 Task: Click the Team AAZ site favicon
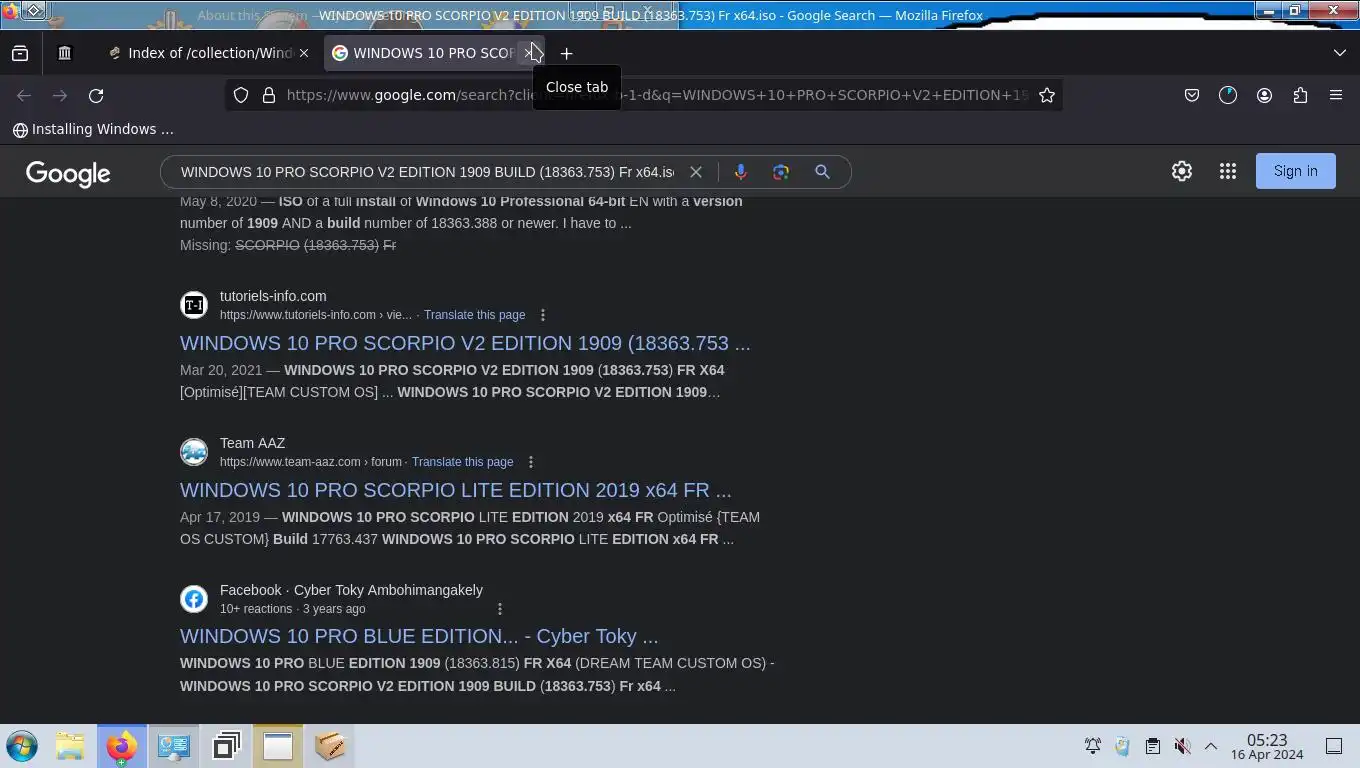(194, 452)
